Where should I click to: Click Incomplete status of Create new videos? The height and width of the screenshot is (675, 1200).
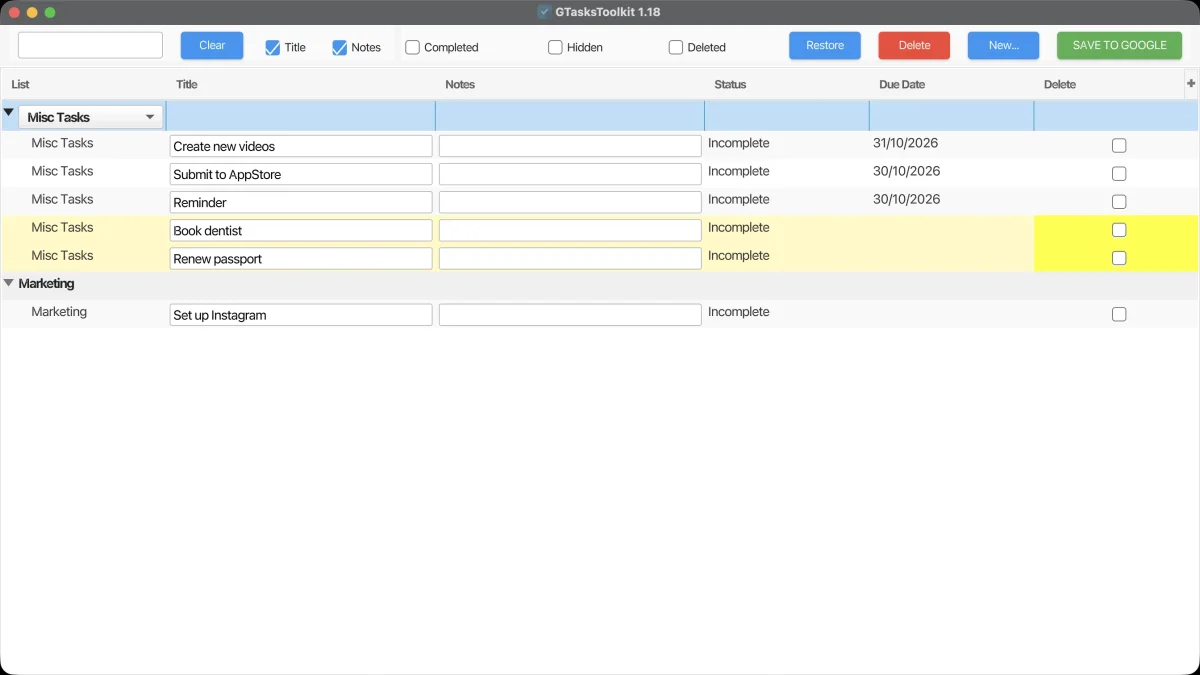point(739,143)
